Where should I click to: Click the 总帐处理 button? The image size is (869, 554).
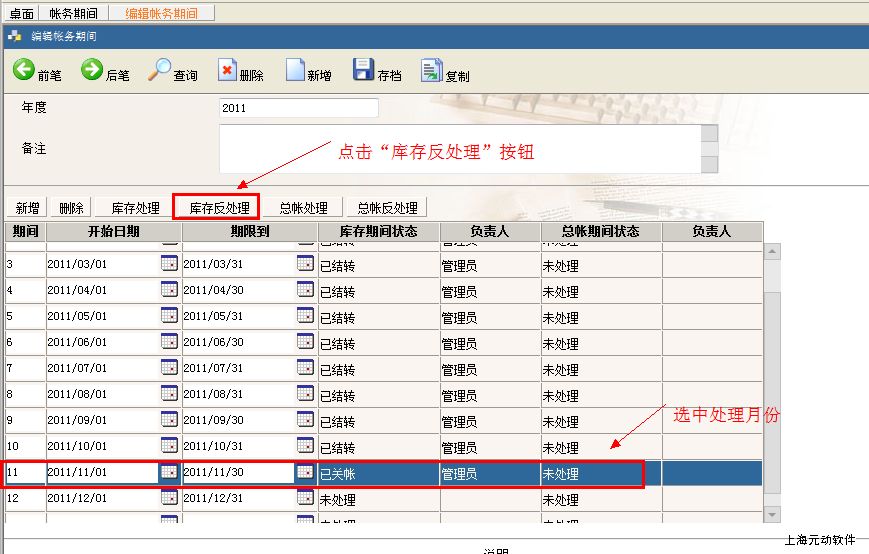303,208
